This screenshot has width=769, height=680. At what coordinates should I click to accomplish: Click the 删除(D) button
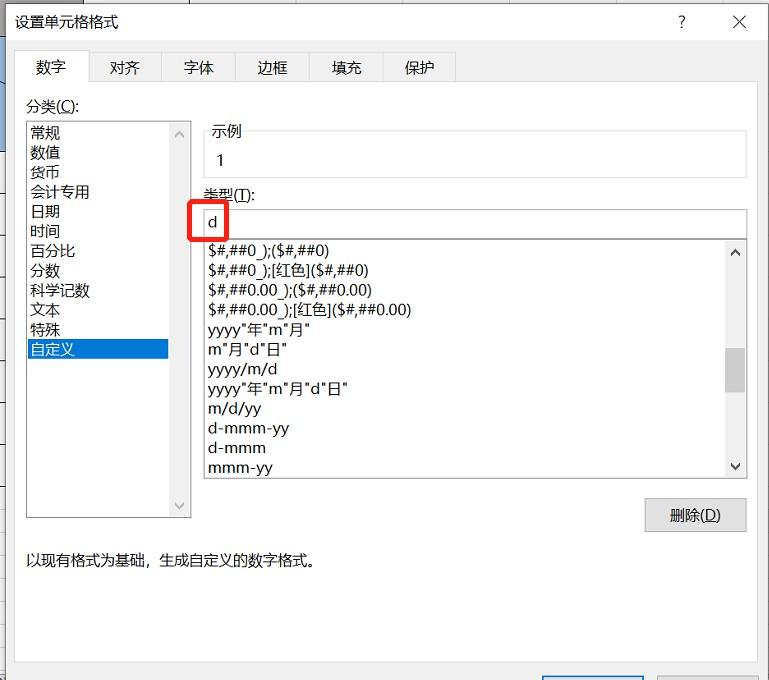tap(695, 515)
